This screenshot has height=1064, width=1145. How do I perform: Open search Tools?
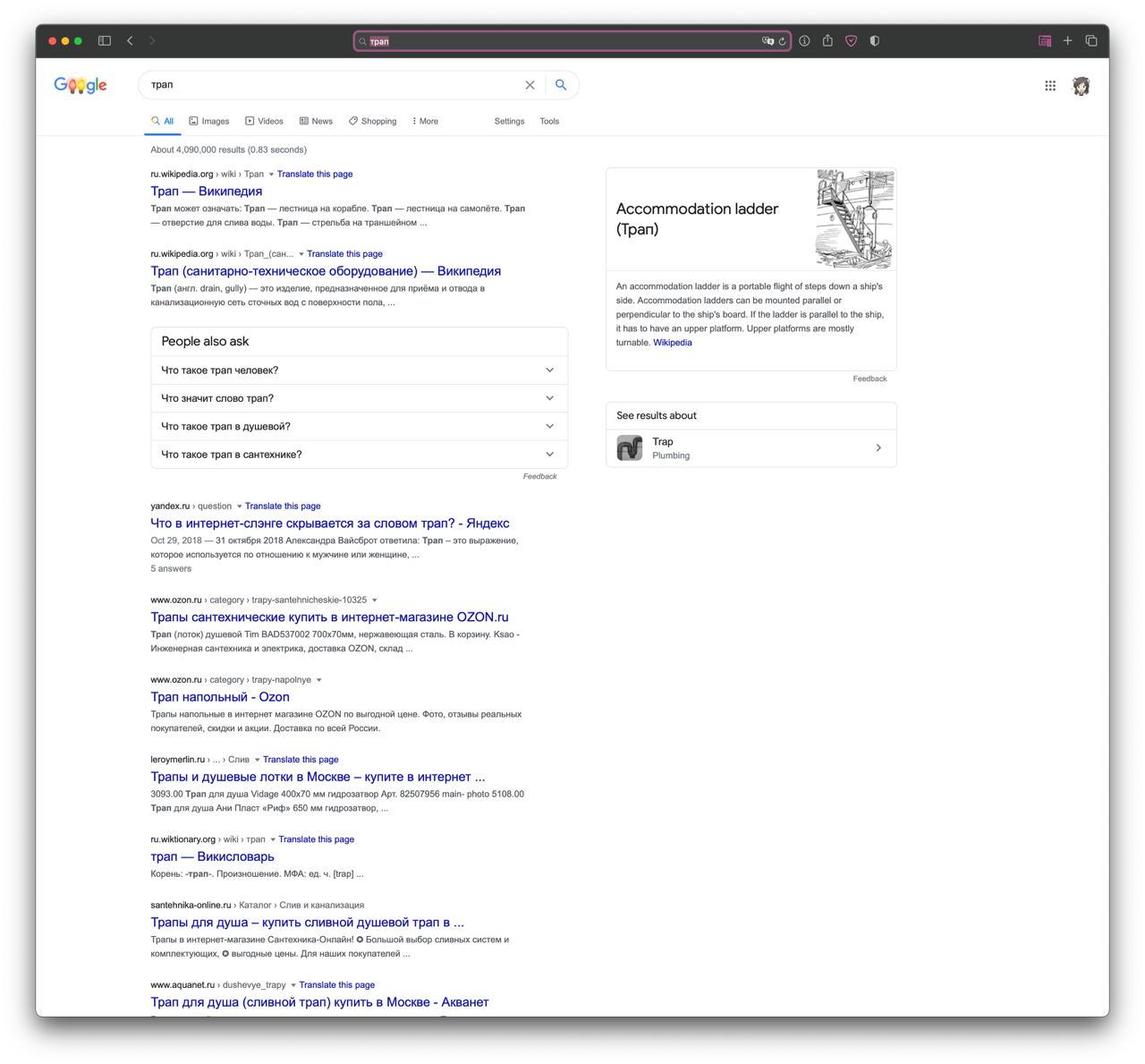(549, 121)
